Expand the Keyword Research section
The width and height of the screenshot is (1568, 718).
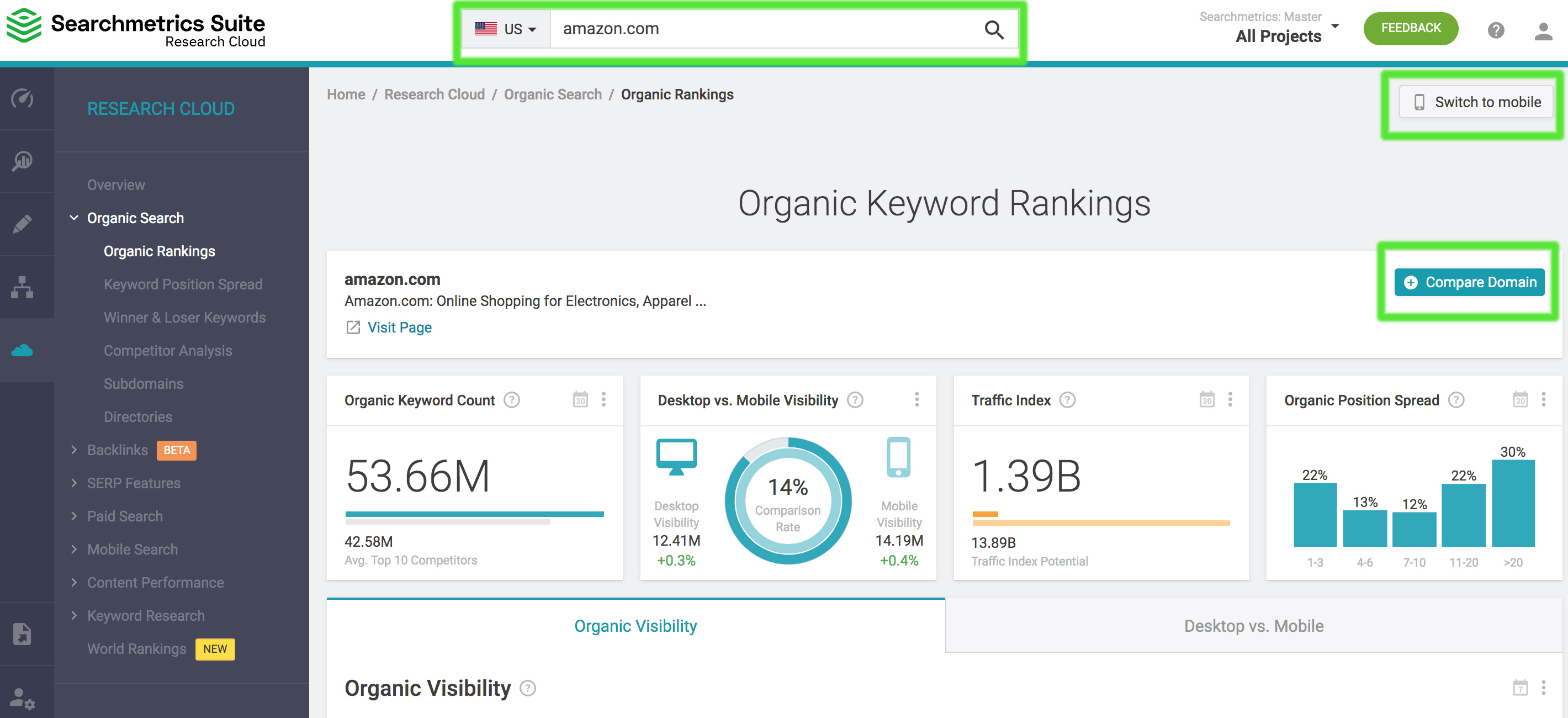pyautogui.click(x=75, y=616)
